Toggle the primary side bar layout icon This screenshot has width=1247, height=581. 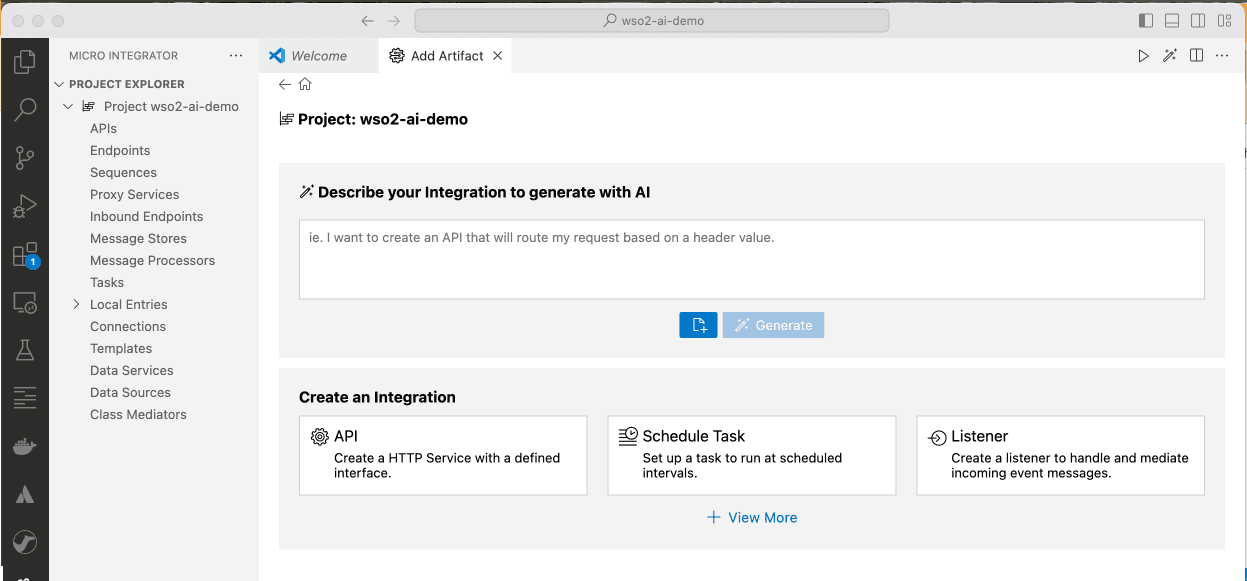(x=1146, y=21)
